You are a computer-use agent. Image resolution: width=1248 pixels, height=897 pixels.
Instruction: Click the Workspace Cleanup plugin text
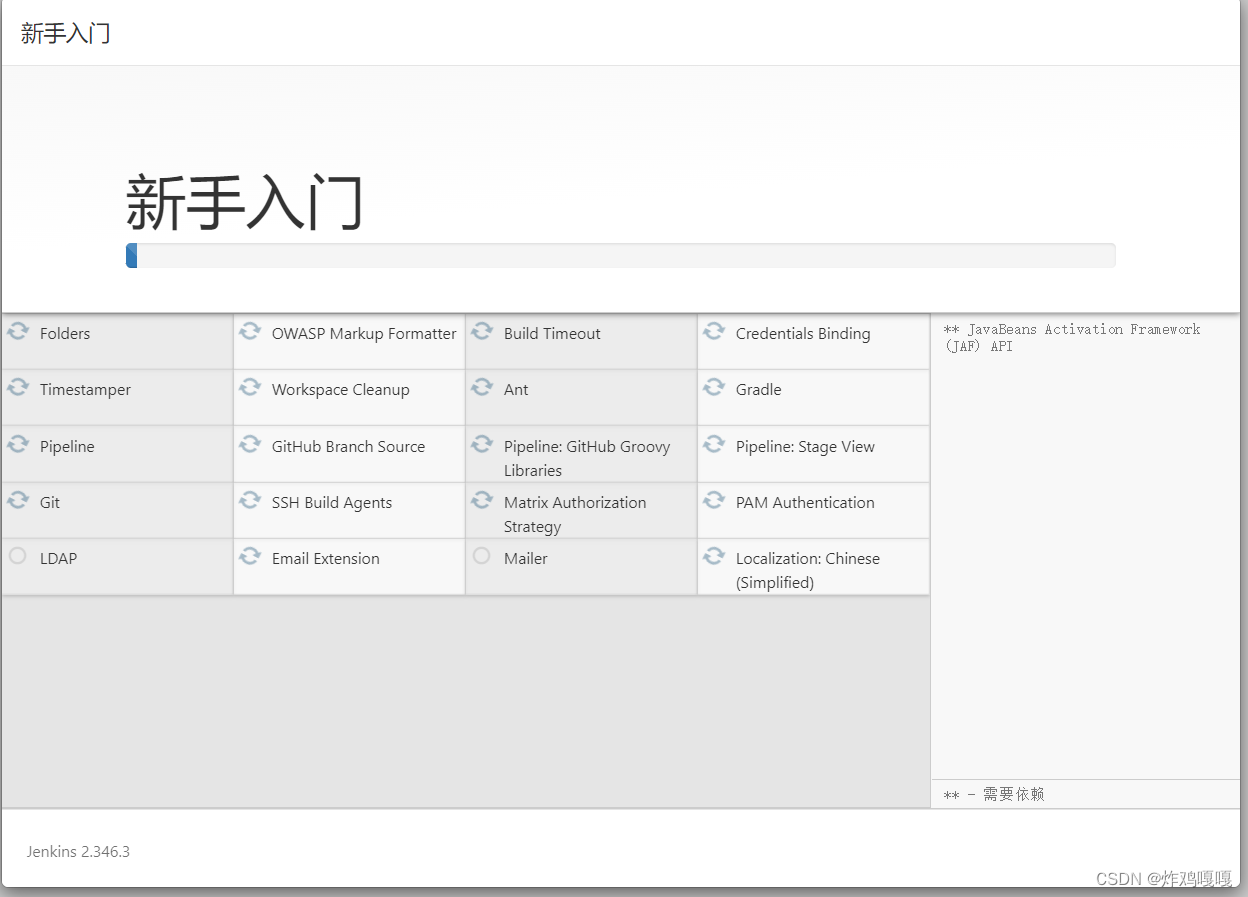pyautogui.click(x=340, y=390)
